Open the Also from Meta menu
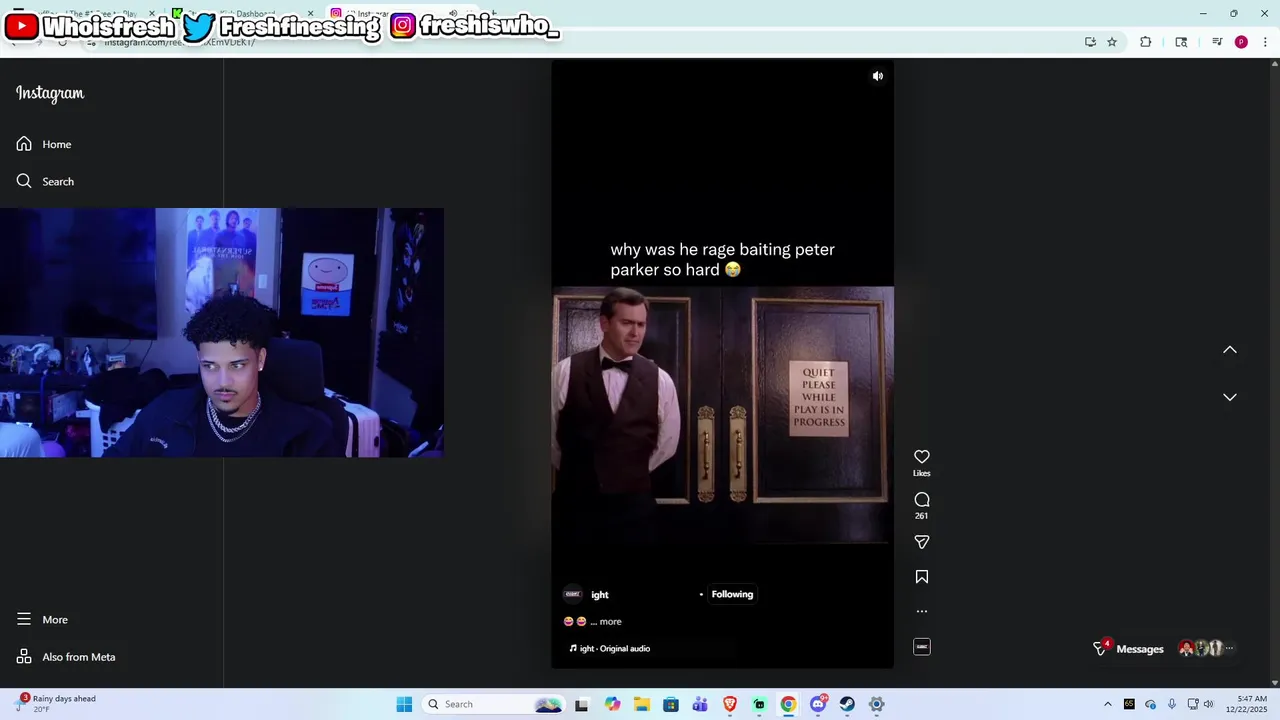The width and height of the screenshot is (1280, 720). (x=66, y=657)
